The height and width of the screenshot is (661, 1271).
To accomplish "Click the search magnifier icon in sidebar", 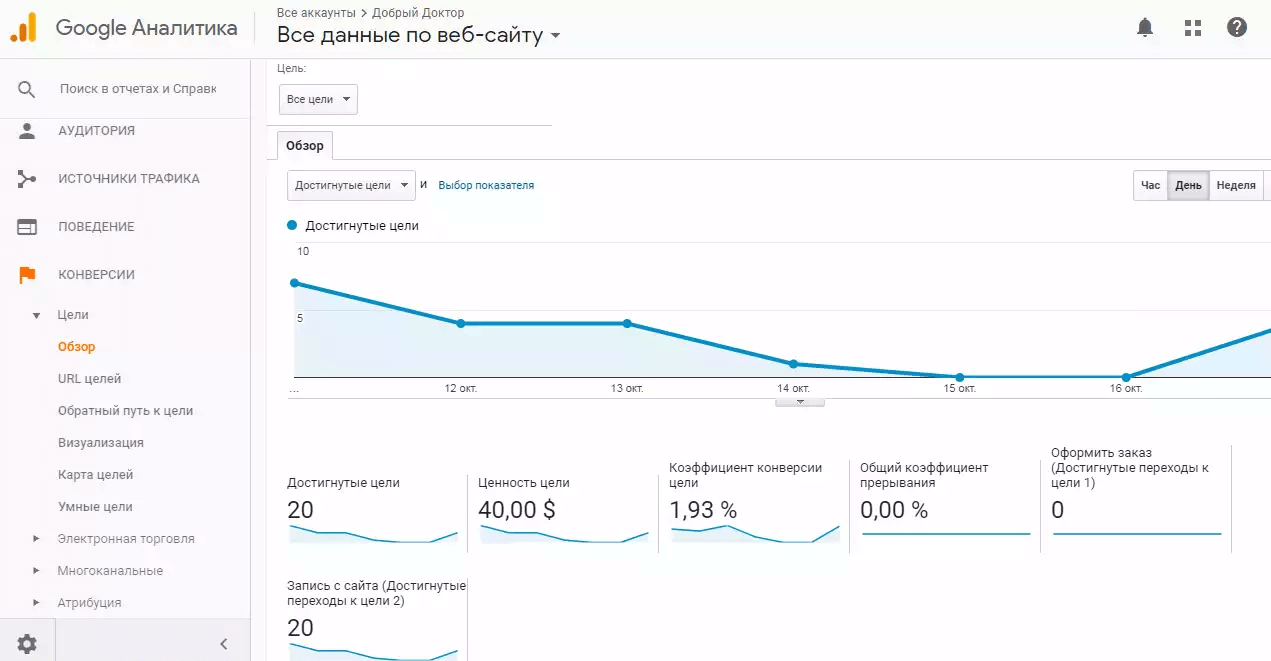I will tap(27, 89).
